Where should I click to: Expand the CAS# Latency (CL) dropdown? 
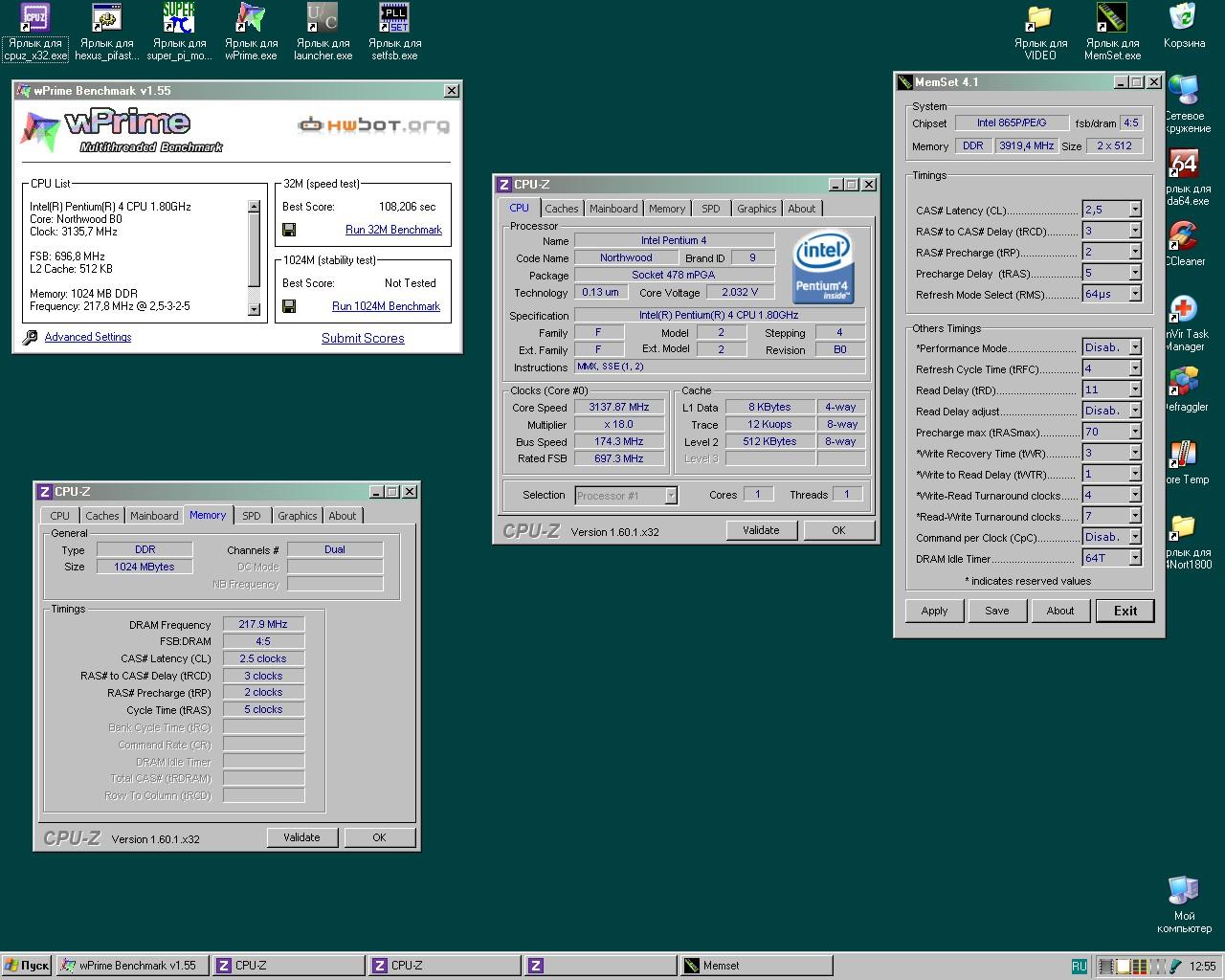click(1135, 210)
